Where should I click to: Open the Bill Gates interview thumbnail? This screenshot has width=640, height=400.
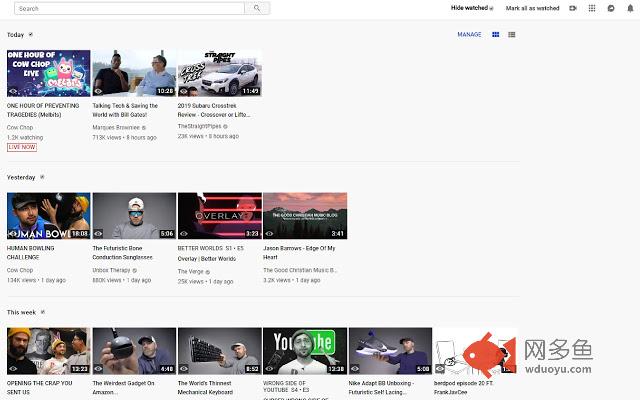[x=134, y=73]
